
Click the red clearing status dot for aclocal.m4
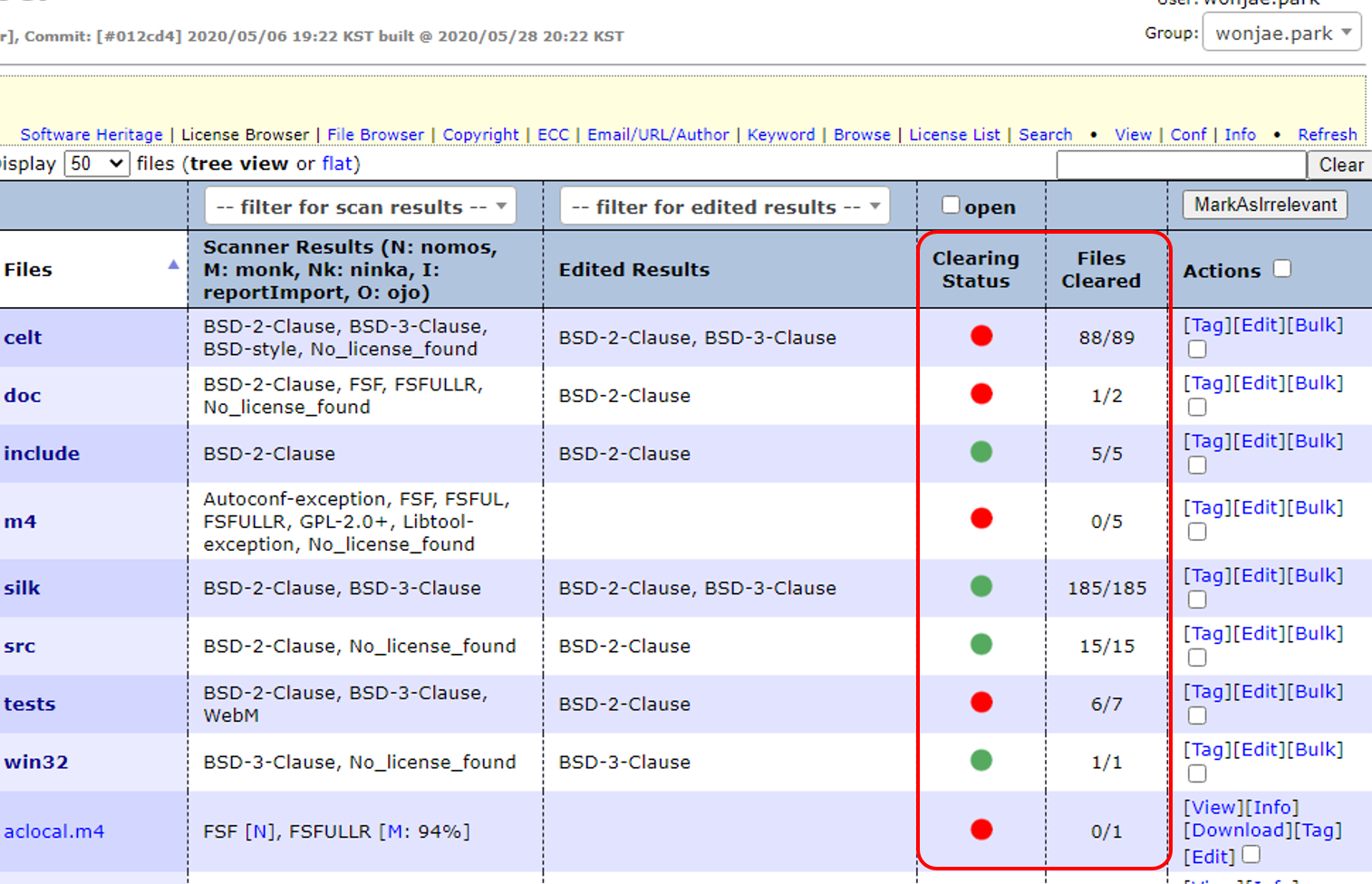981,830
